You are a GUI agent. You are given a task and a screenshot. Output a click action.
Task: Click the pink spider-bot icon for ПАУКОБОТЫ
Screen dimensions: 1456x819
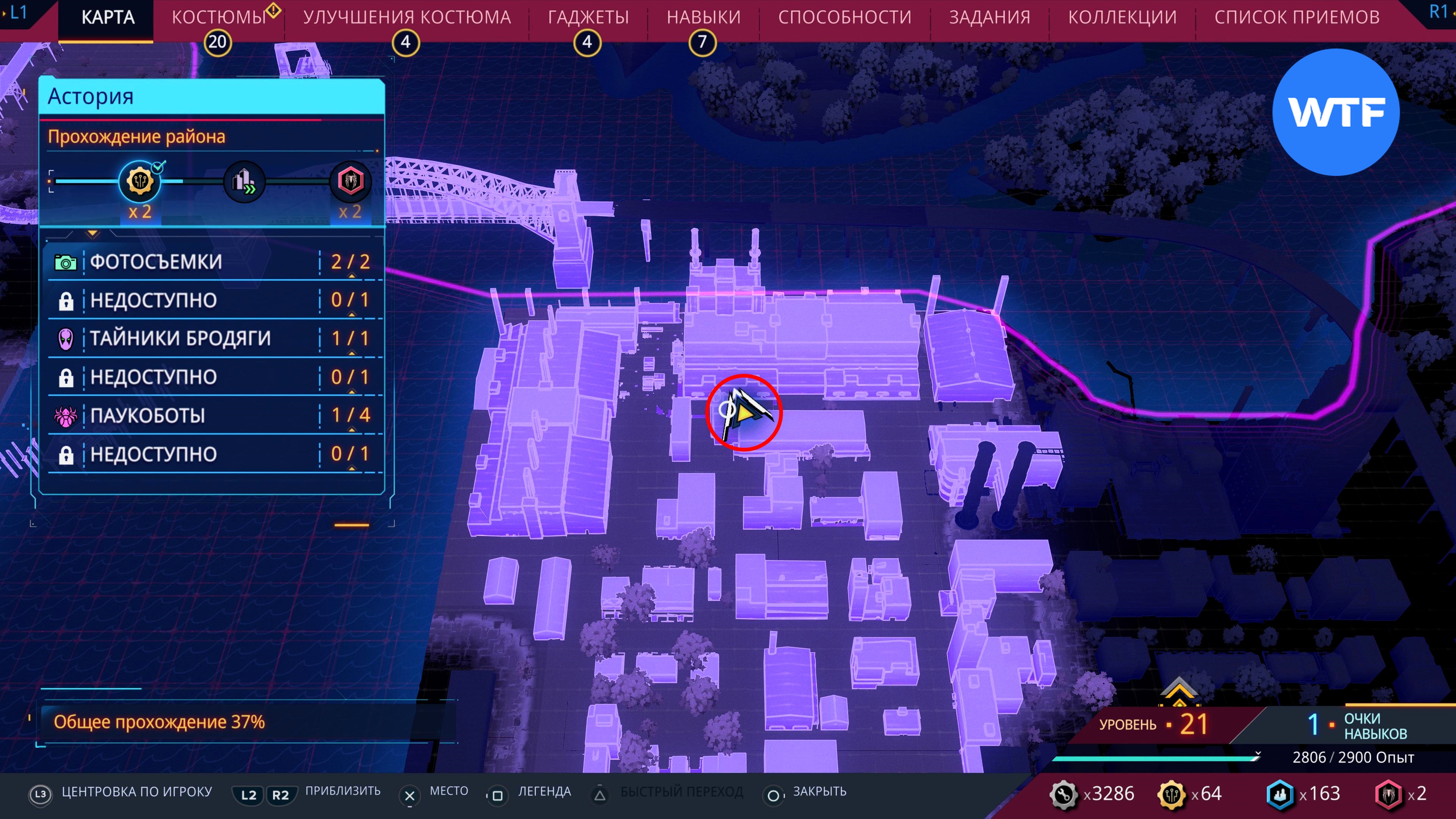(66, 416)
